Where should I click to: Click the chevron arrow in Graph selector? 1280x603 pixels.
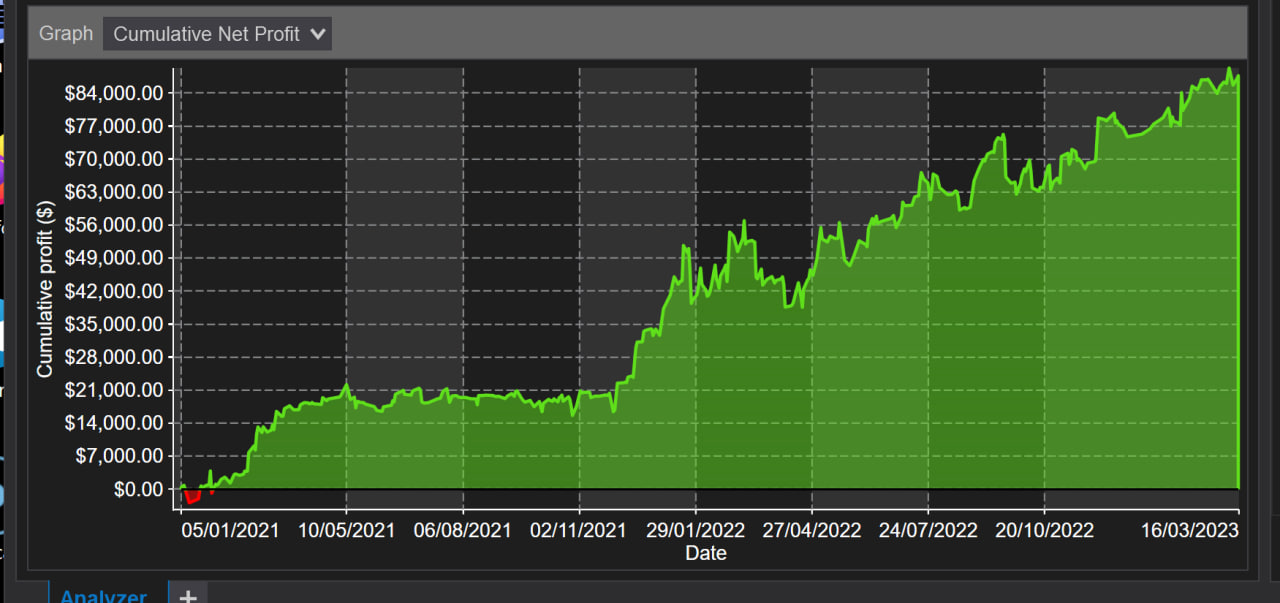click(x=318, y=34)
